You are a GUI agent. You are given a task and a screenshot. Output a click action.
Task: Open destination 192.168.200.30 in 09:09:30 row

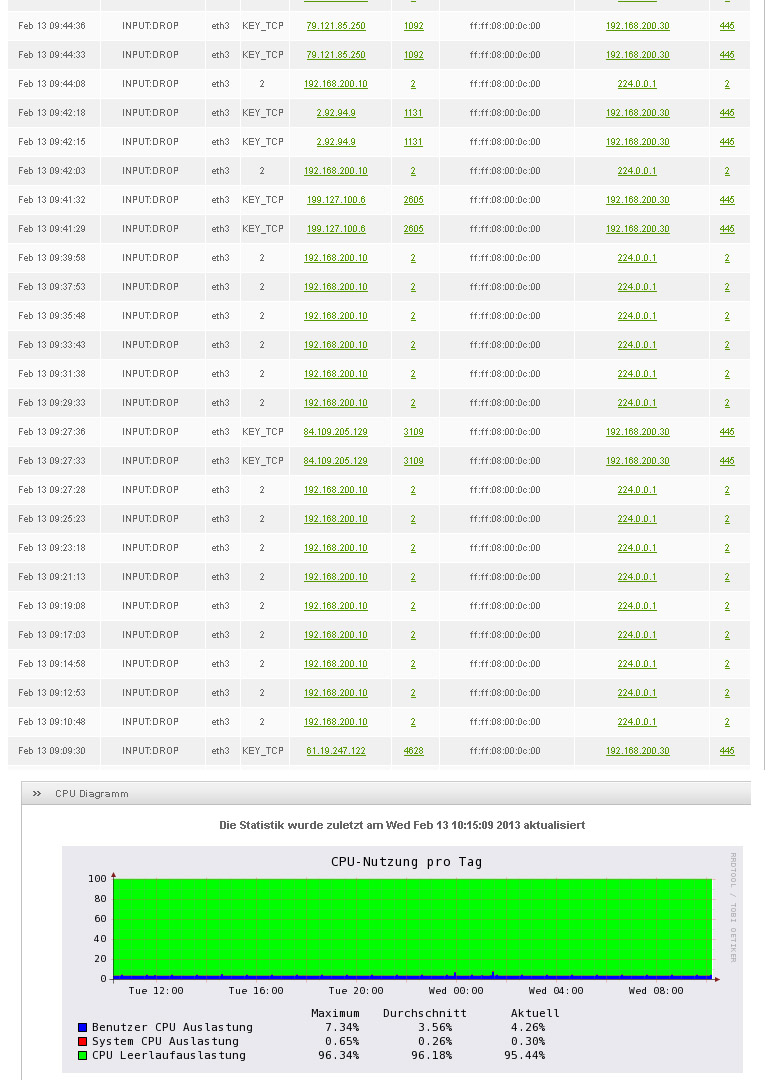tap(637, 751)
